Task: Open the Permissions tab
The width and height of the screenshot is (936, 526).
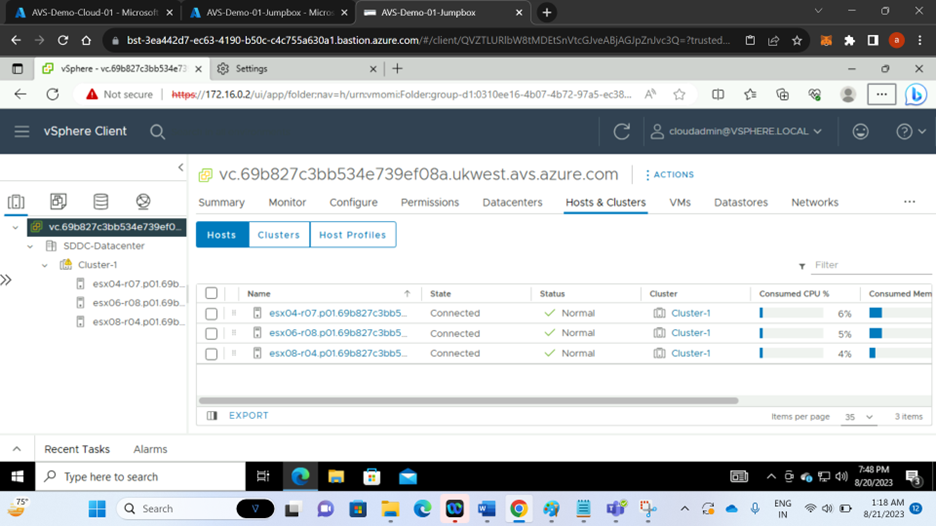Action: (430, 202)
